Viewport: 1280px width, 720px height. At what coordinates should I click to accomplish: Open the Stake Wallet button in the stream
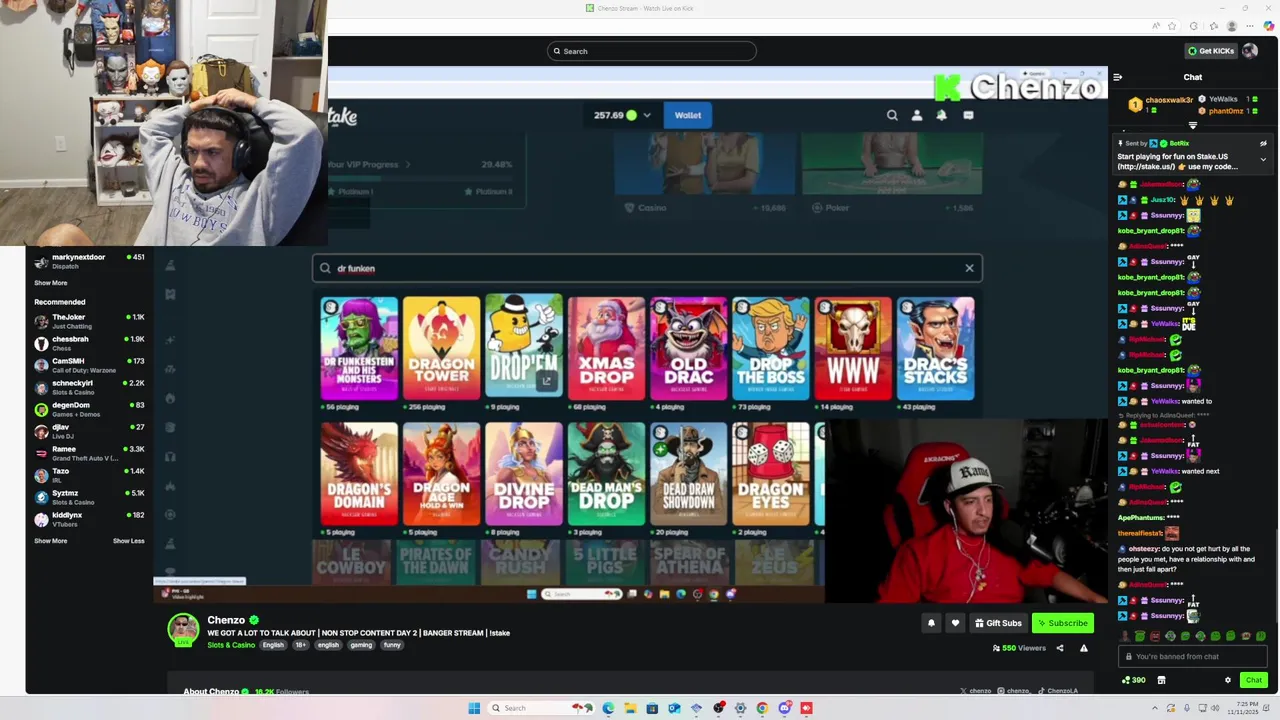coord(688,115)
